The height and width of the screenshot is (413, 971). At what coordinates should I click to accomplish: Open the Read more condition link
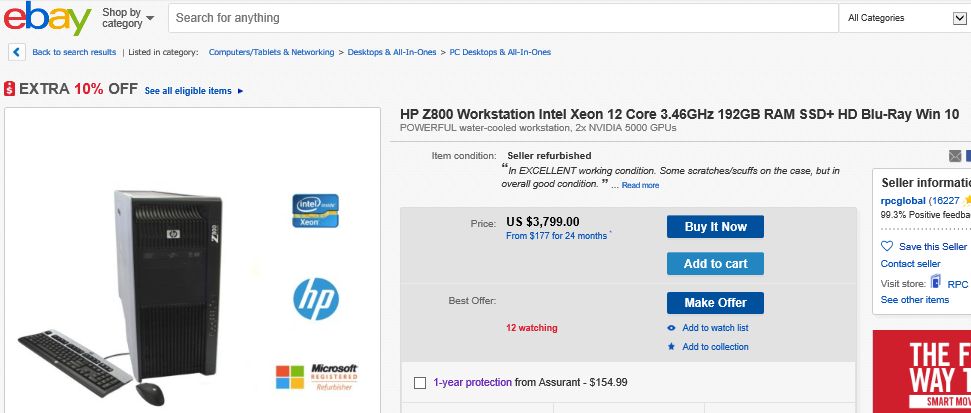click(640, 185)
